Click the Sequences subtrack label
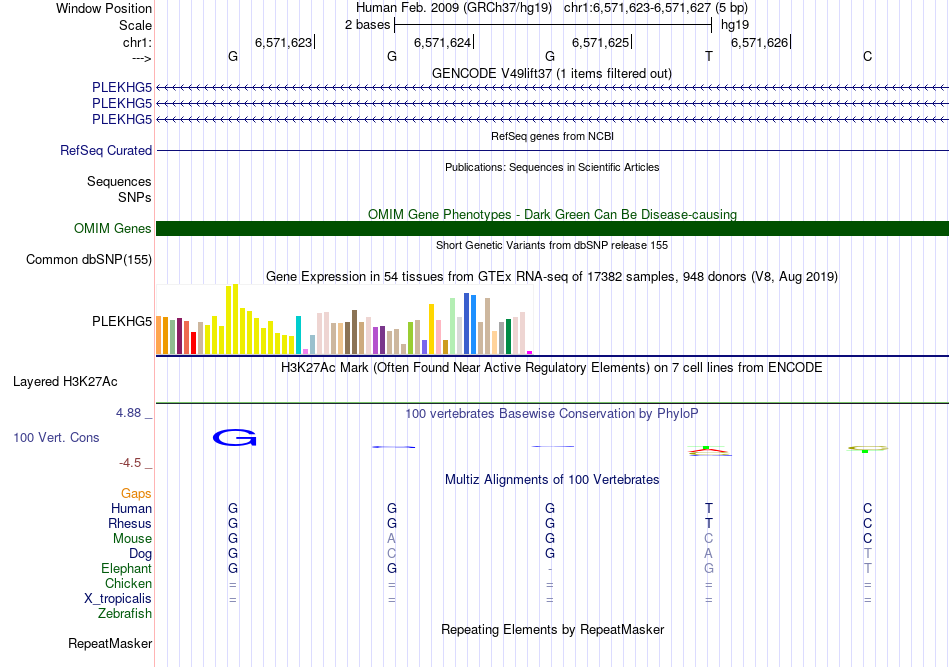Image resolution: width=950 pixels, height=667 pixels. [x=119, y=182]
